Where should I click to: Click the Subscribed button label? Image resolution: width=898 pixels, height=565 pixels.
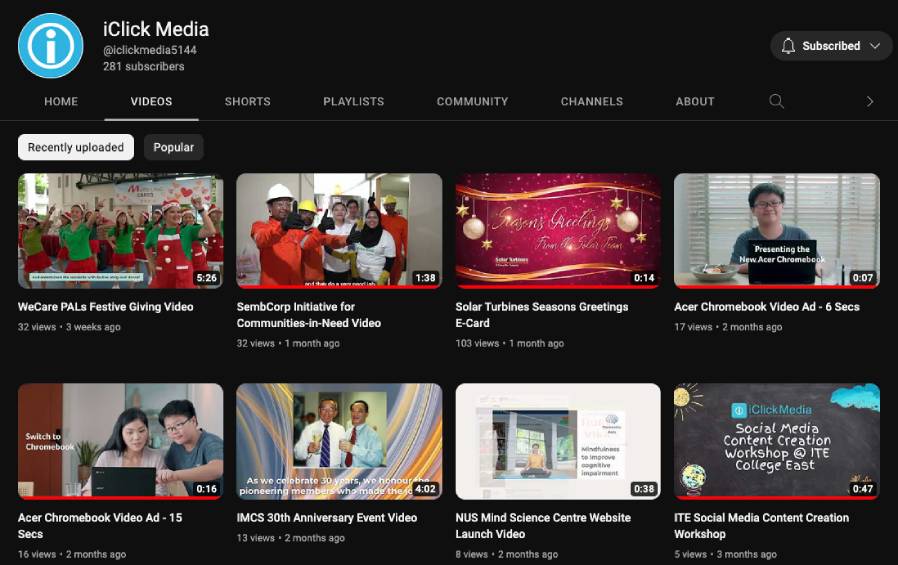[831, 46]
